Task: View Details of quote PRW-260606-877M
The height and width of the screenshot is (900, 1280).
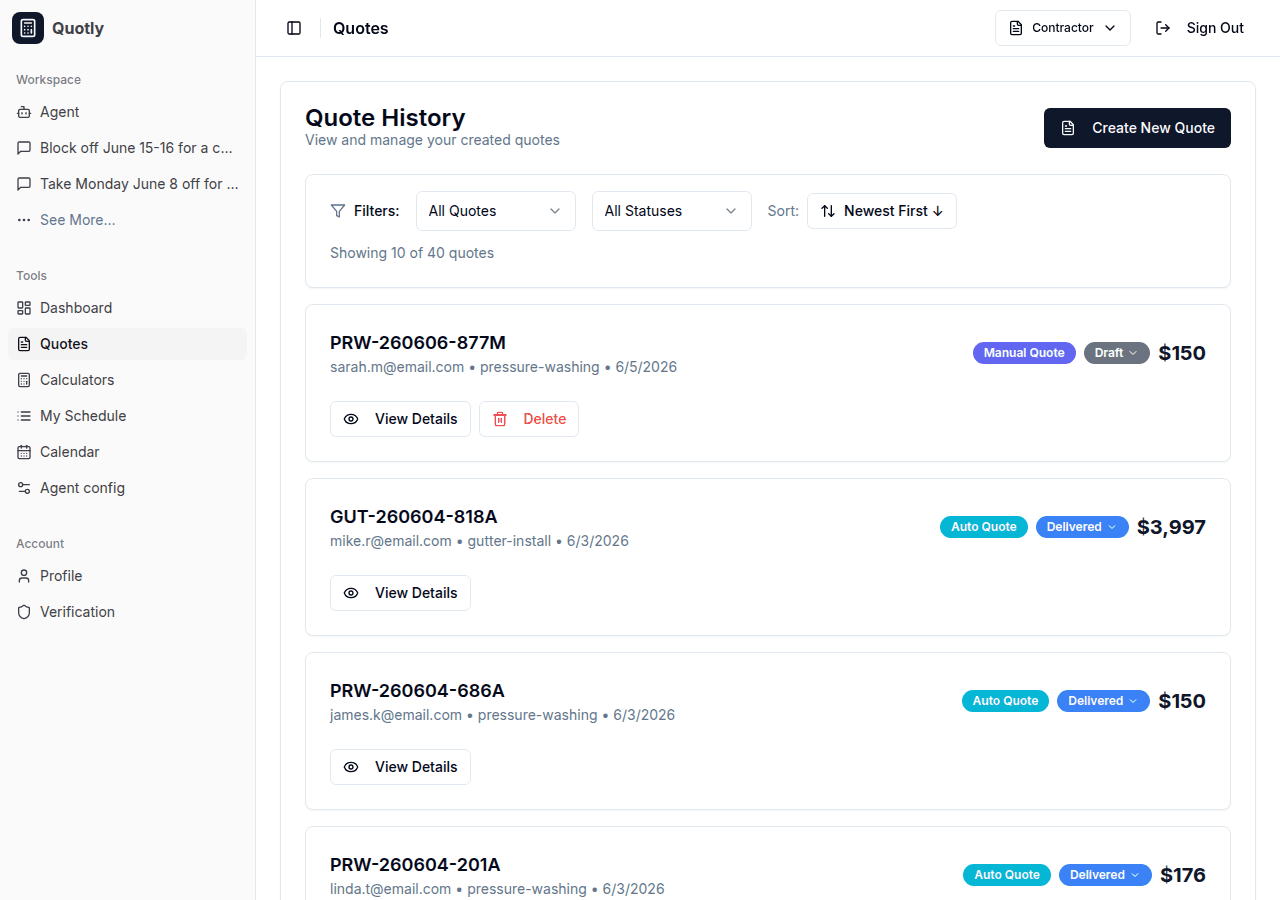Action: point(400,419)
